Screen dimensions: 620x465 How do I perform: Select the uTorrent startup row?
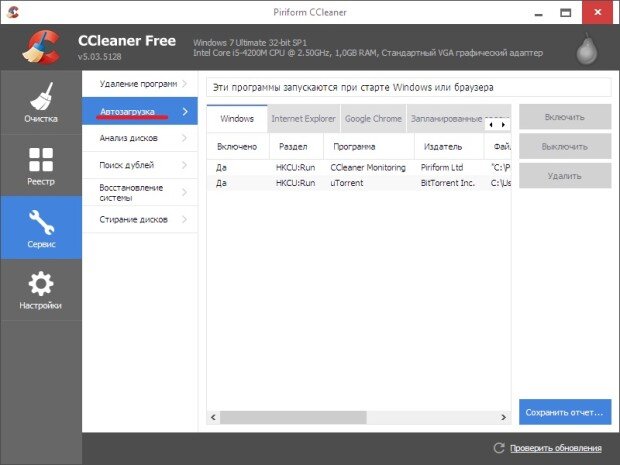(359, 183)
